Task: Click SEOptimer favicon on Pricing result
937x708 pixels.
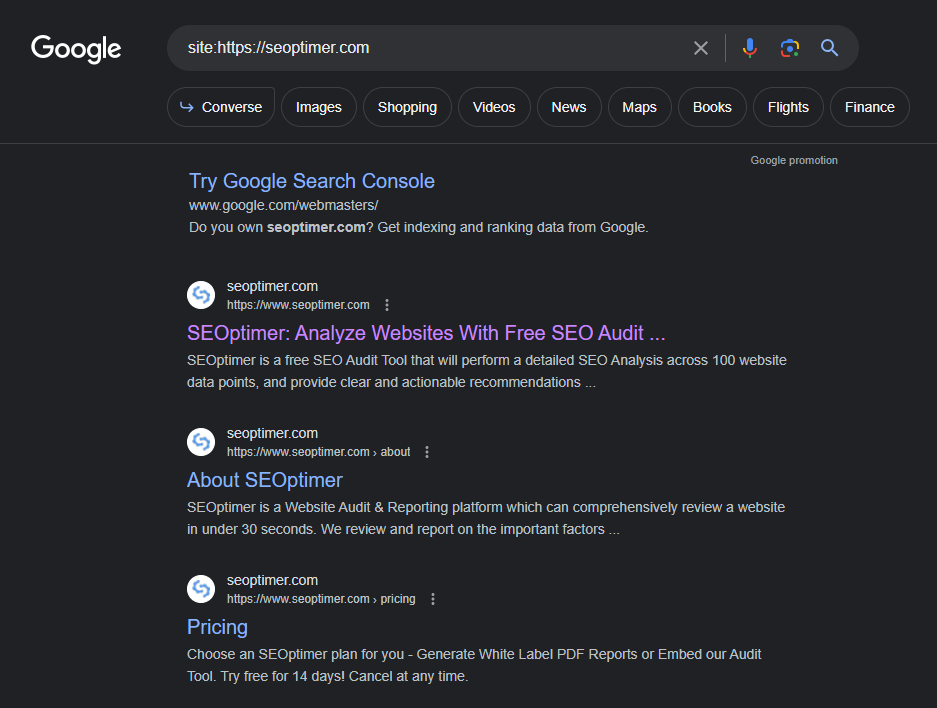Action: [201, 589]
